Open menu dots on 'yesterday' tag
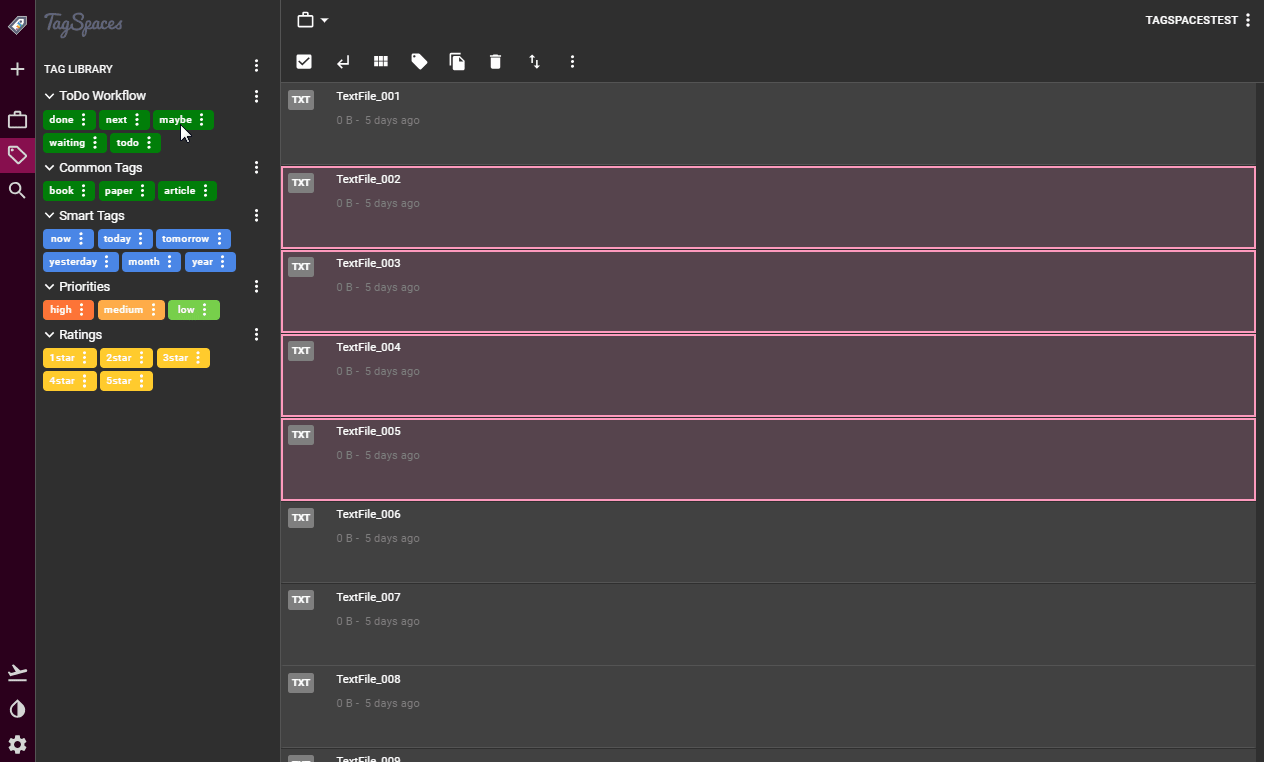The image size is (1264, 762). pyautogui.click(x=107, y=262)
